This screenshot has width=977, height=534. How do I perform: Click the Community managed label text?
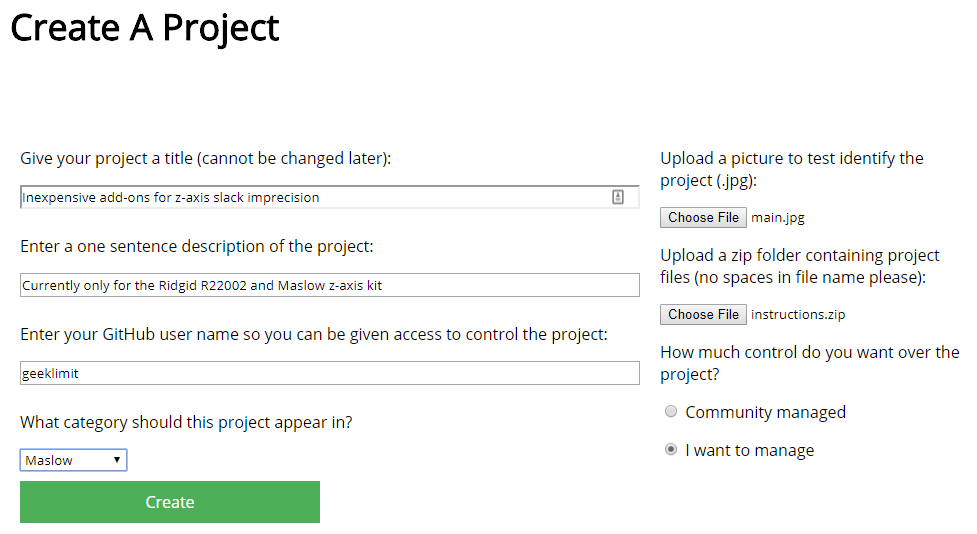tap(765, 412)
